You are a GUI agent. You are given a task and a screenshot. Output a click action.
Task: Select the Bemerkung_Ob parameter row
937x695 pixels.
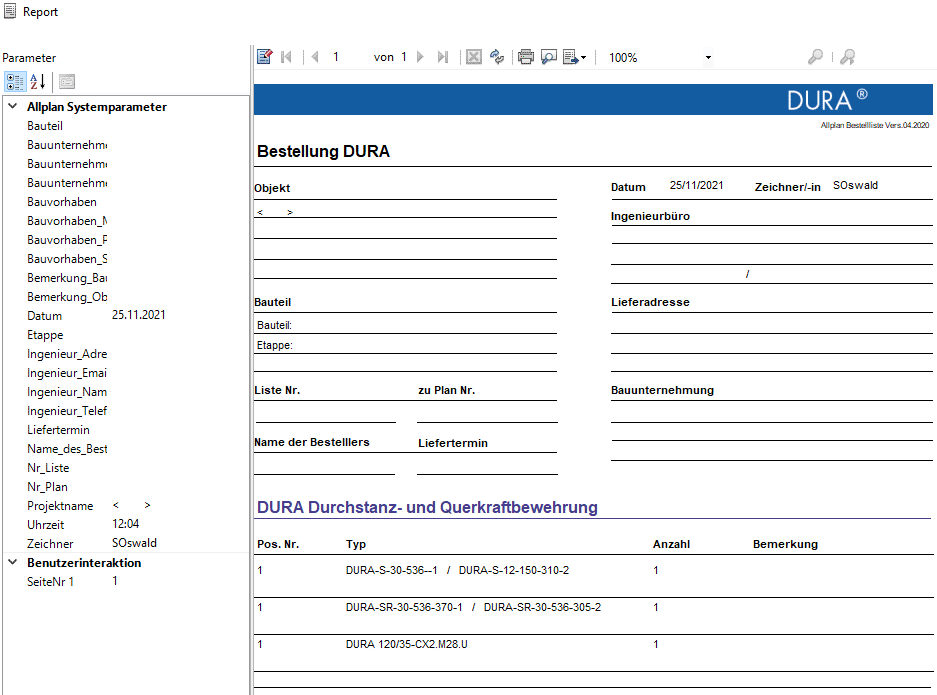point(126,296)
